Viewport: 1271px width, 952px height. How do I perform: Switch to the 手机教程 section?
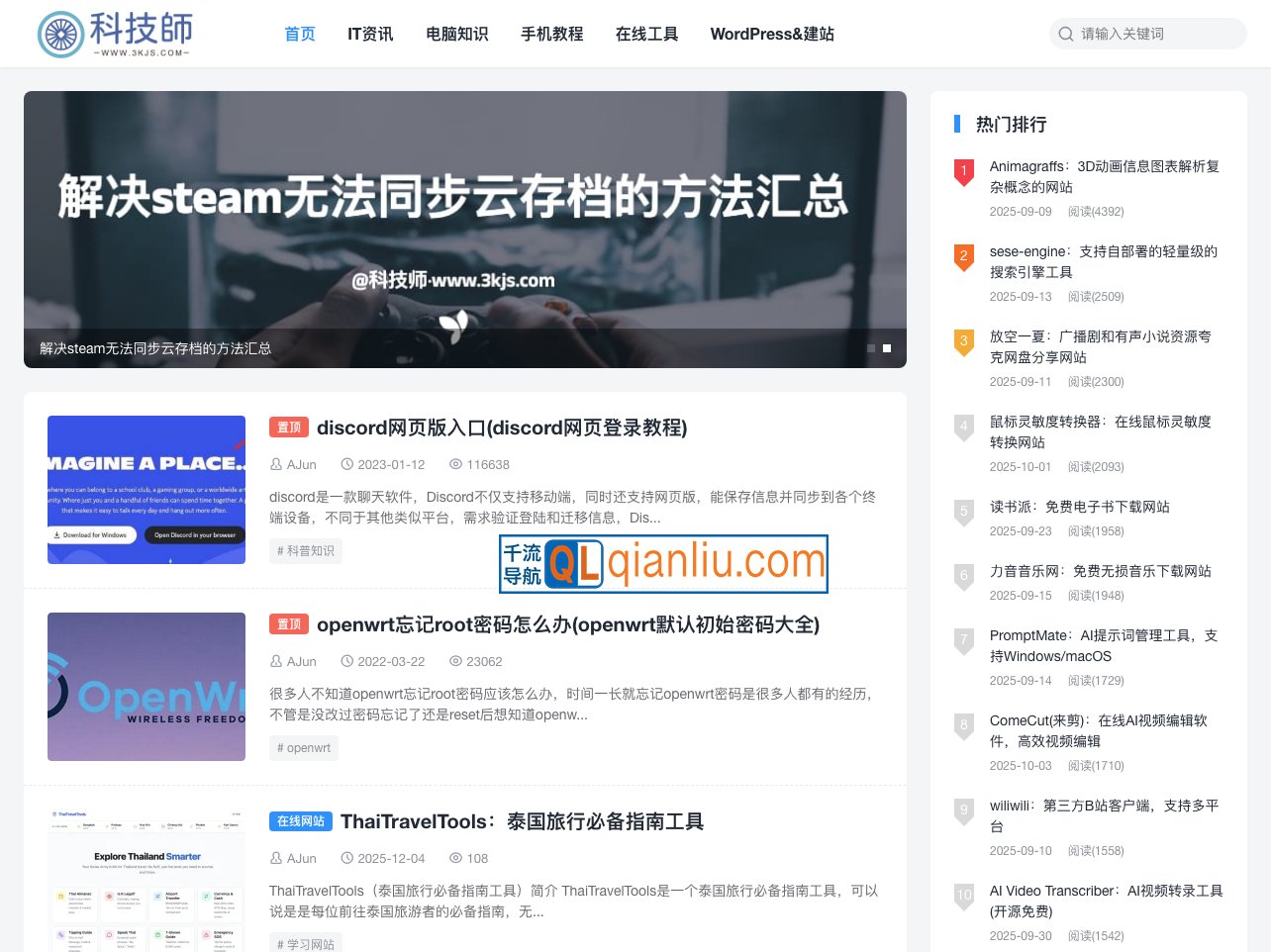point(551,34)
